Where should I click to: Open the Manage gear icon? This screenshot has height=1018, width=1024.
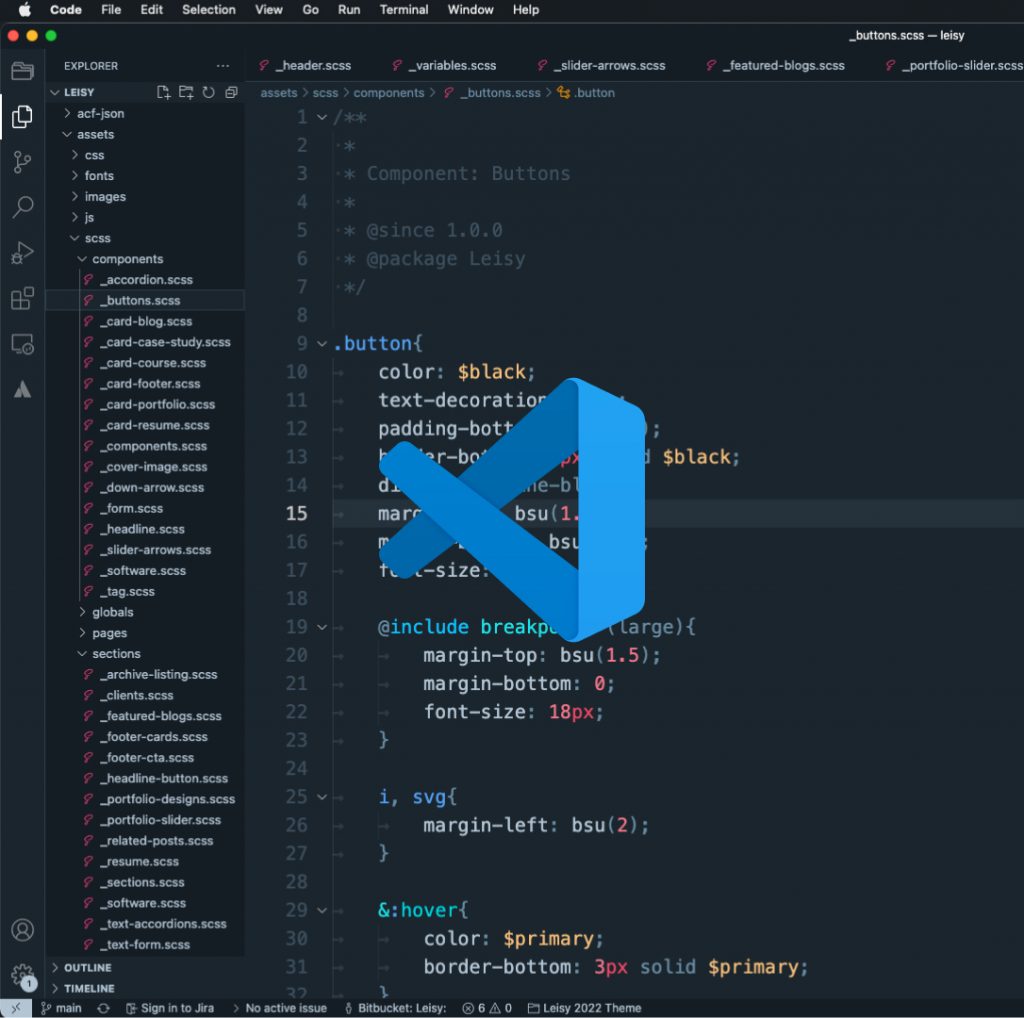coord(22,976)
